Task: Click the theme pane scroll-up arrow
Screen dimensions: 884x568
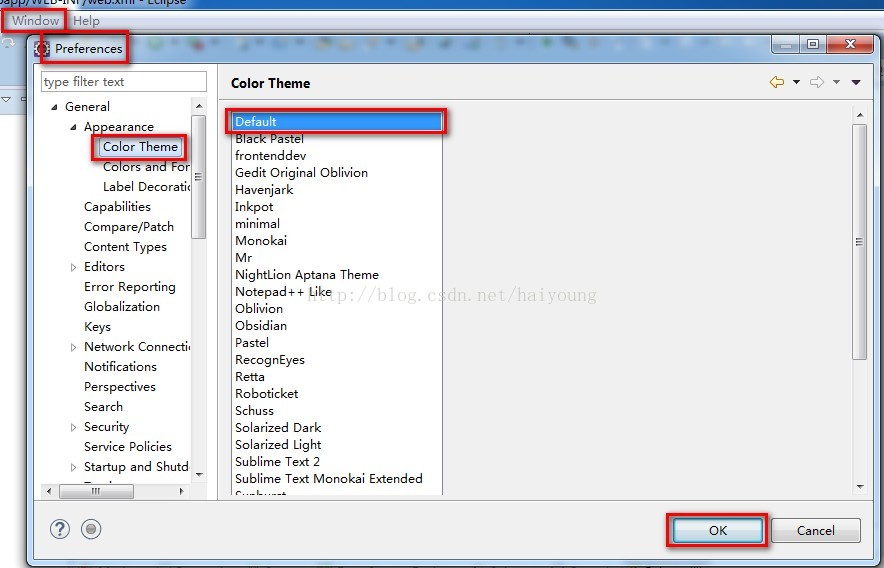Action: (860, 115)
